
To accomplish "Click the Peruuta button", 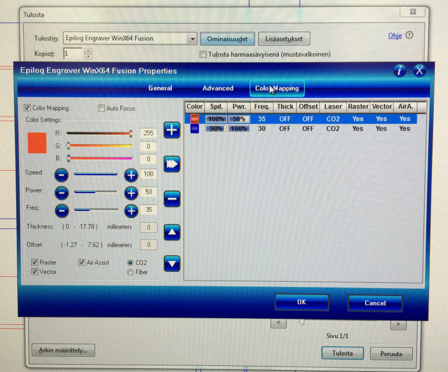I will (x=391, y=354).
